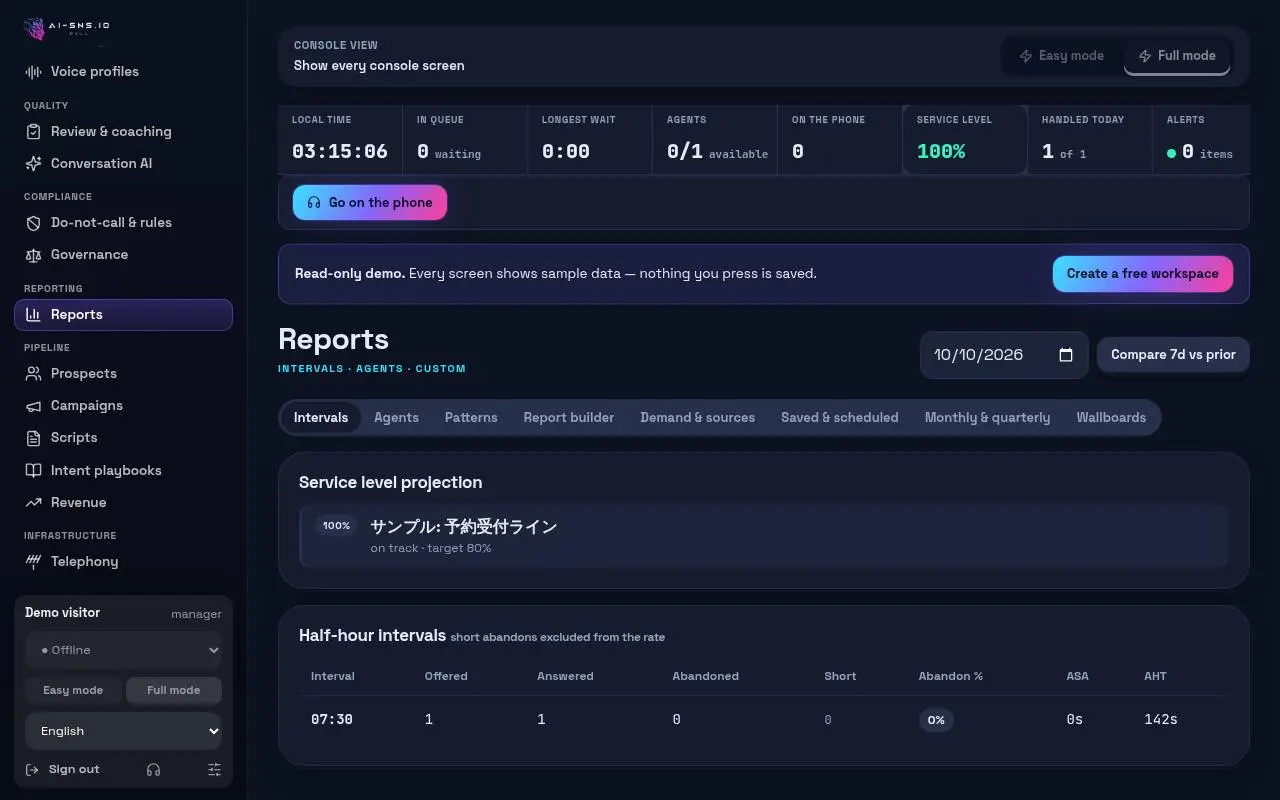Click Compare 7d vs prior

(1173, 355)
